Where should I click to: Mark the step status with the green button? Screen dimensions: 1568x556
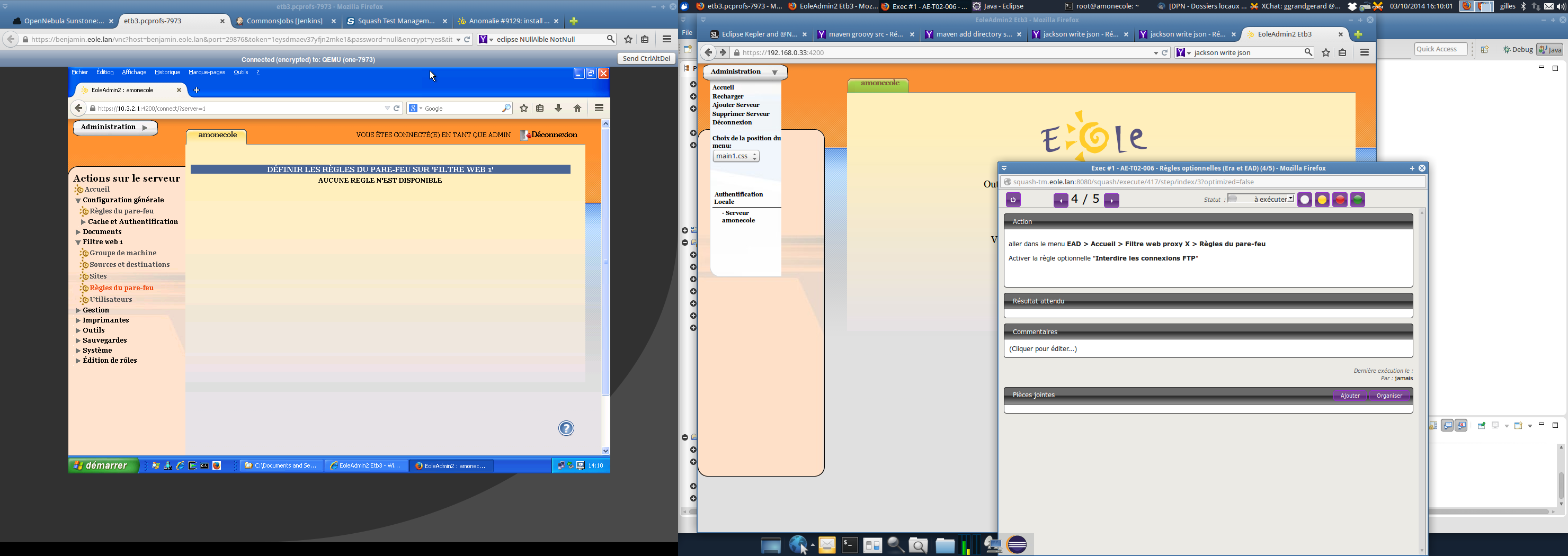click(1357, 200)
